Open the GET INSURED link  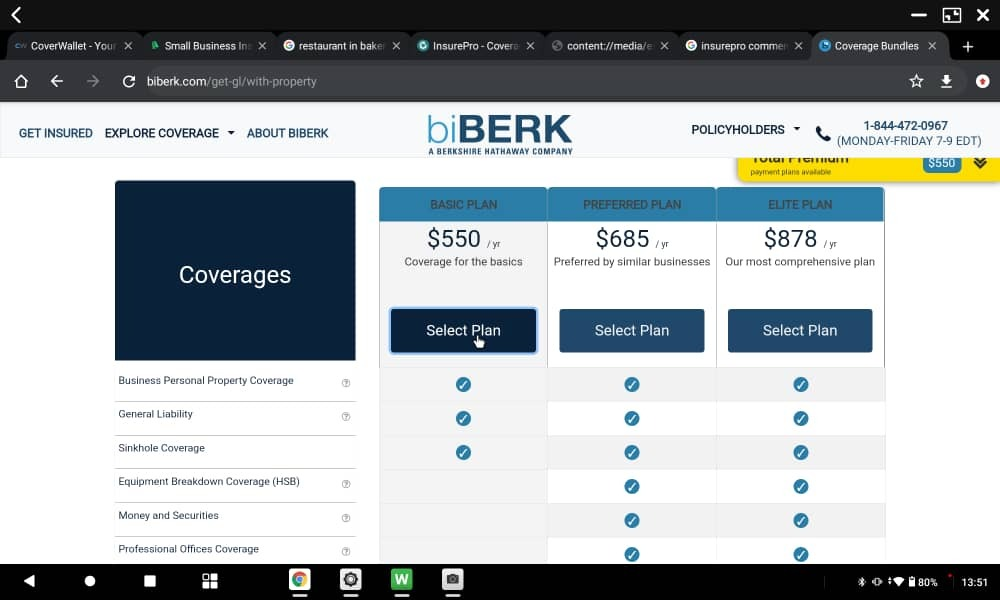(x=55, y=133)
